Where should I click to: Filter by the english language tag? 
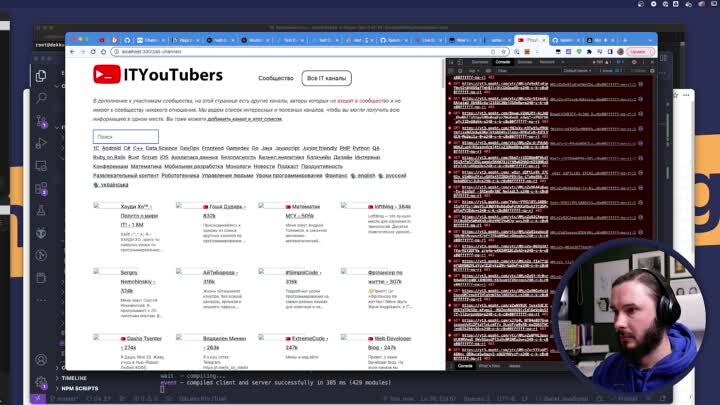coord(363,175)
